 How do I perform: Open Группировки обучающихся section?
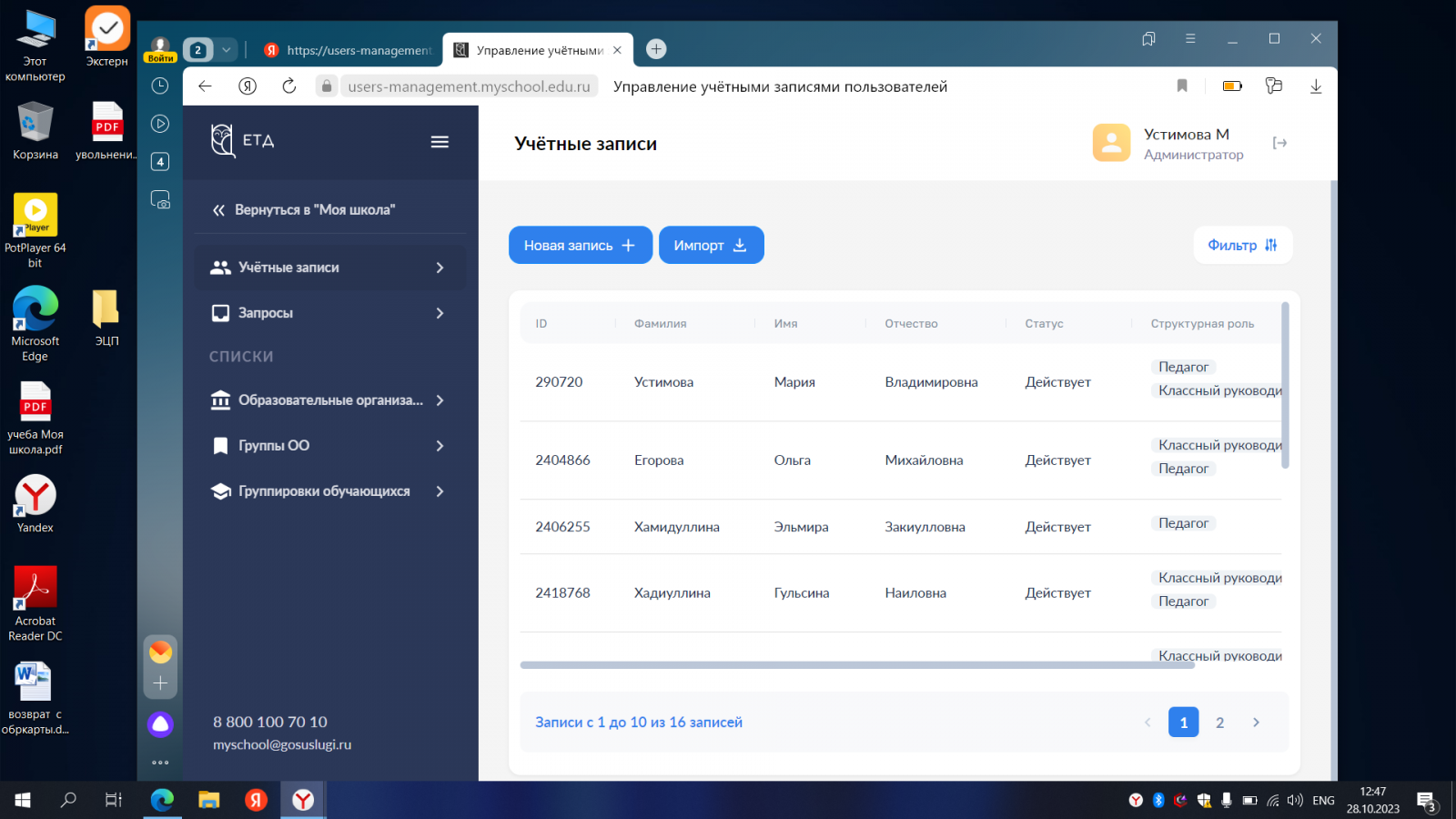329,491
